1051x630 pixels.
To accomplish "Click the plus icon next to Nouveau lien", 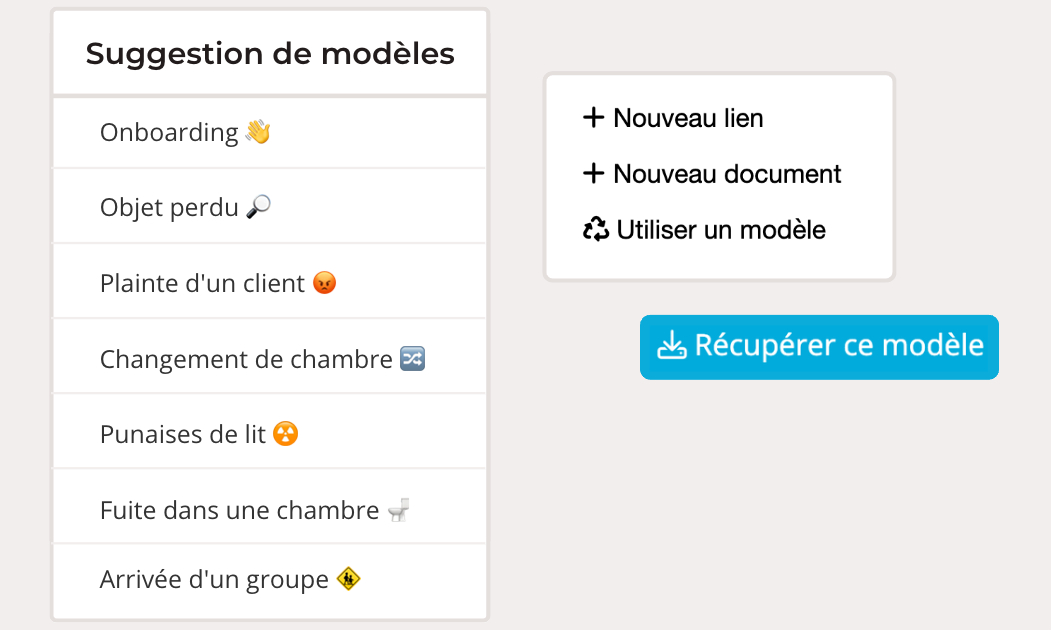I will tap(593, 118).
